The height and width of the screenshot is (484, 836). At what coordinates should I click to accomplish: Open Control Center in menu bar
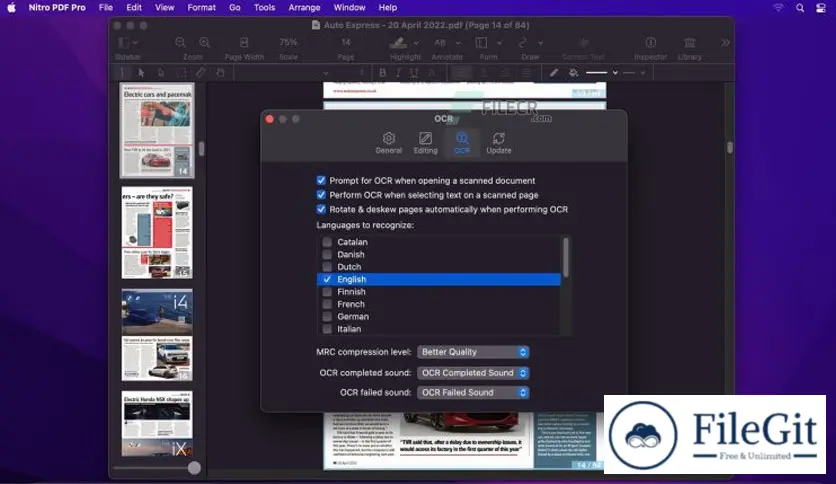pos(821,8)
